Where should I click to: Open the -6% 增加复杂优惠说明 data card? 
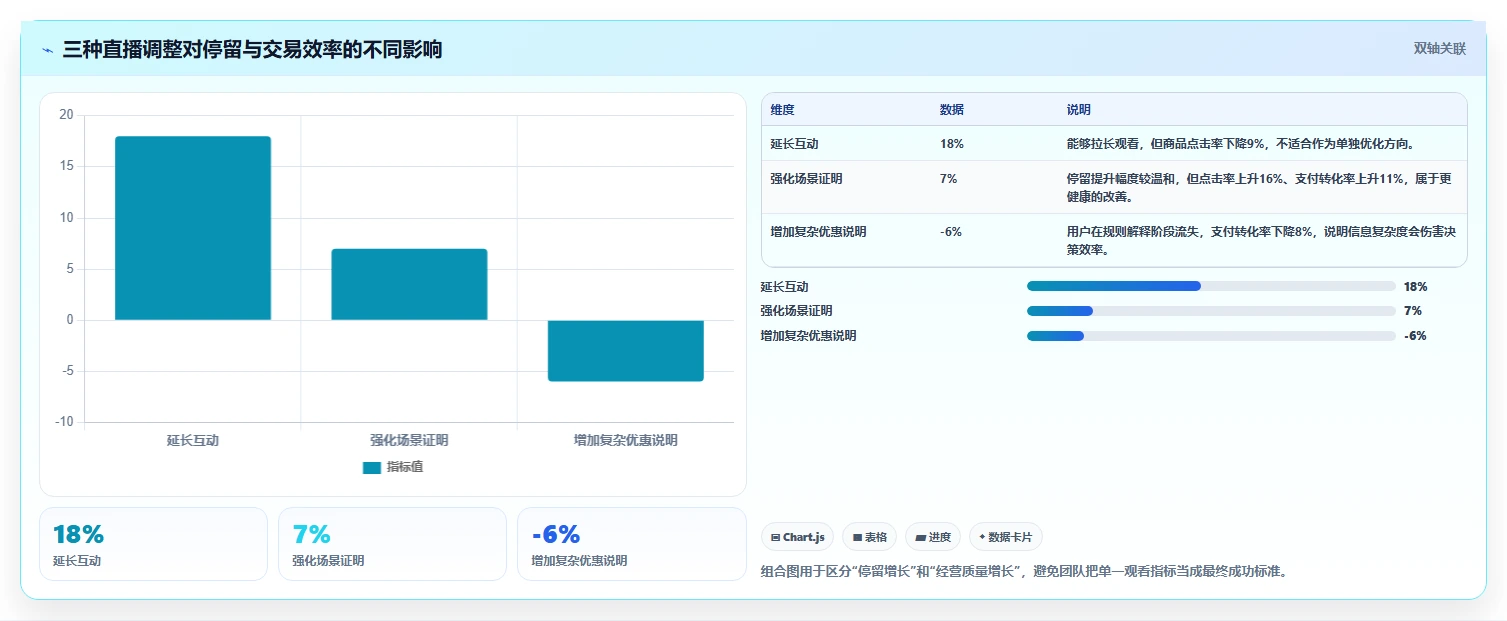click(x=632, y=544)
